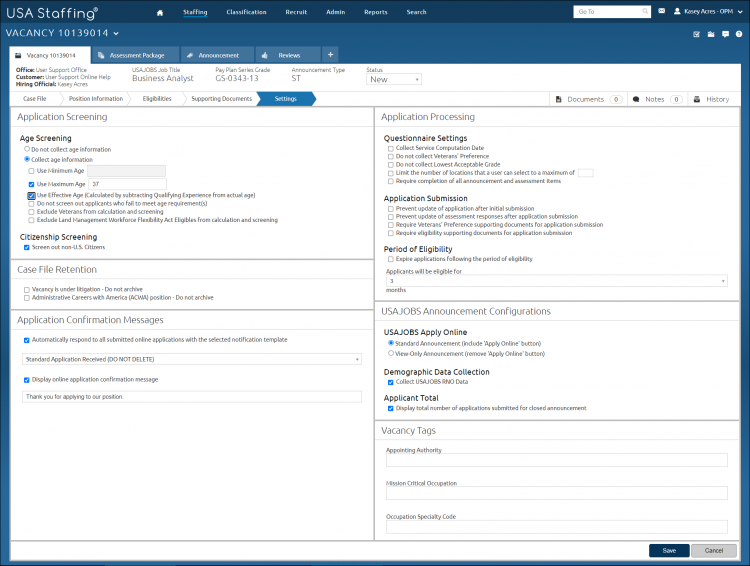Select the Vacancy 10139014 tab
Image resolution: width=750 pixels, height=566 pixels.
click(x=50, y=55)
